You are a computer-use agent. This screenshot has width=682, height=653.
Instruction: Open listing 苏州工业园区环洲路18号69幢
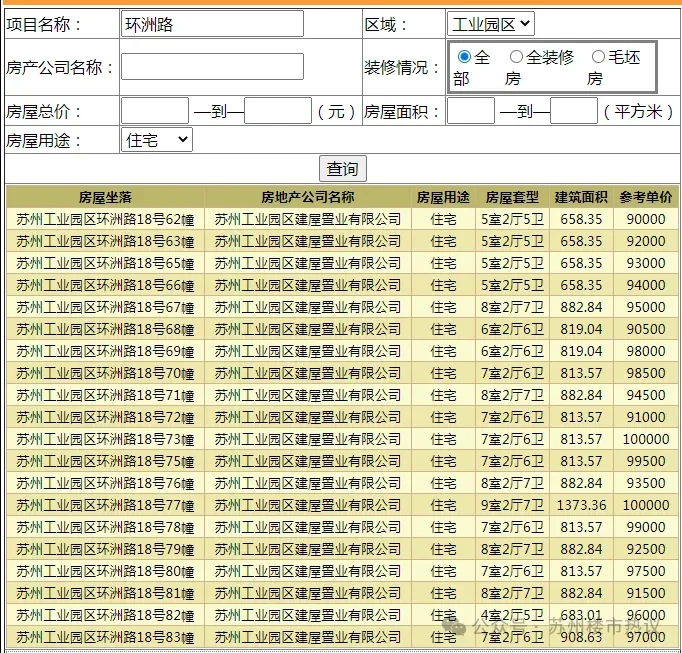[105, 351]
